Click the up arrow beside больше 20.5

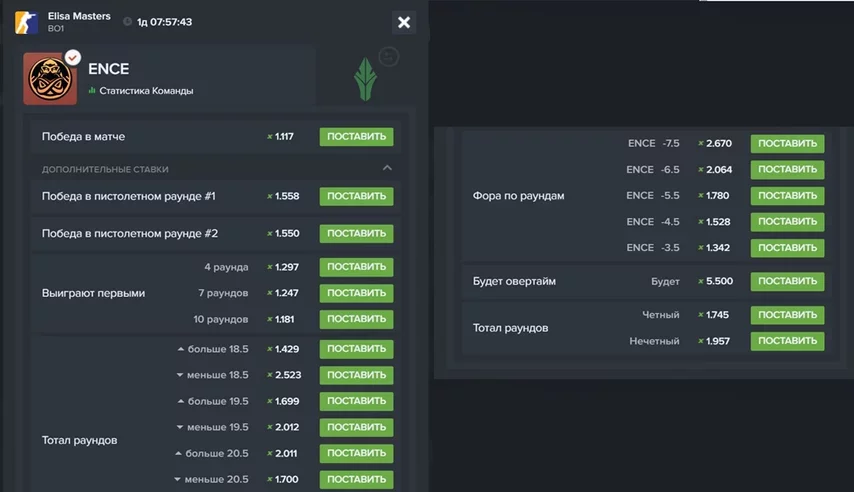(178, 453)
